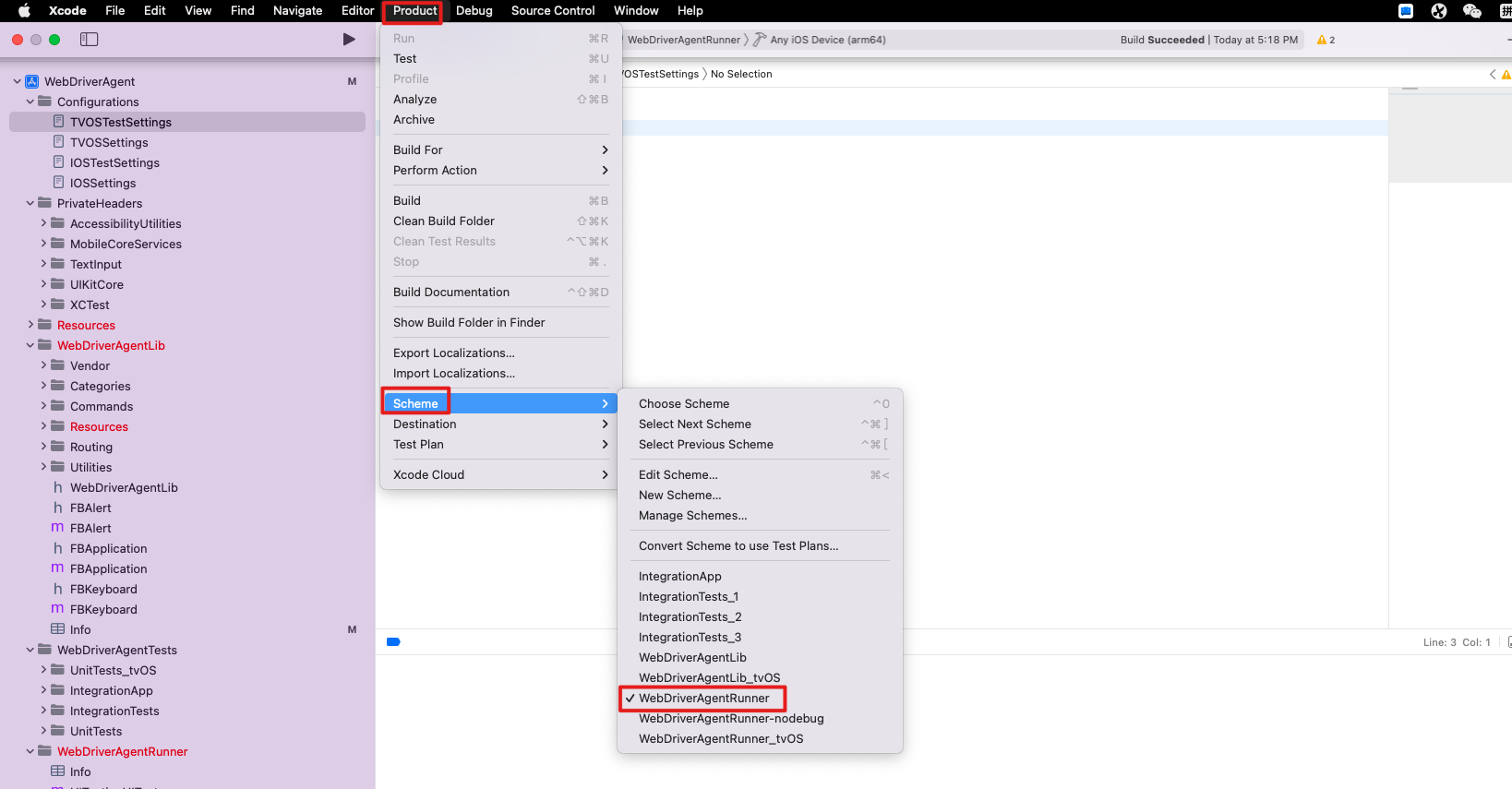Click the build warnings triangle icon

1322,40
